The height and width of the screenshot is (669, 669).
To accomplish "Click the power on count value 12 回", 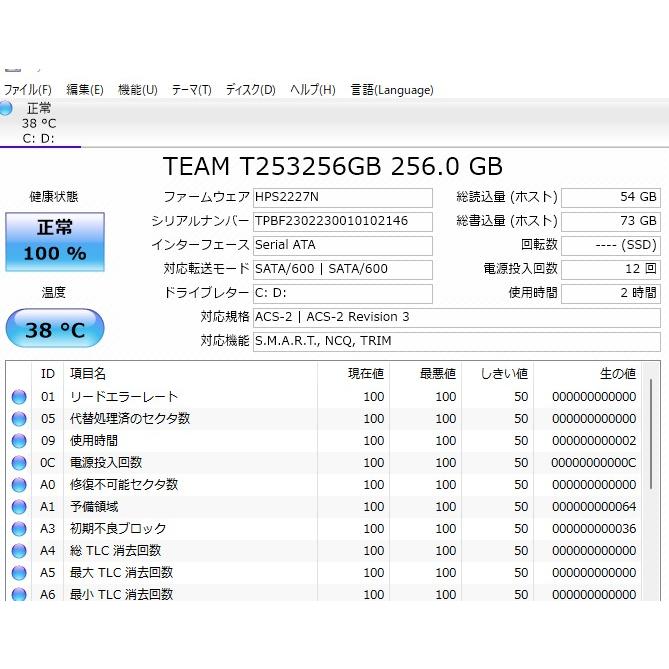I will [611, 269].
